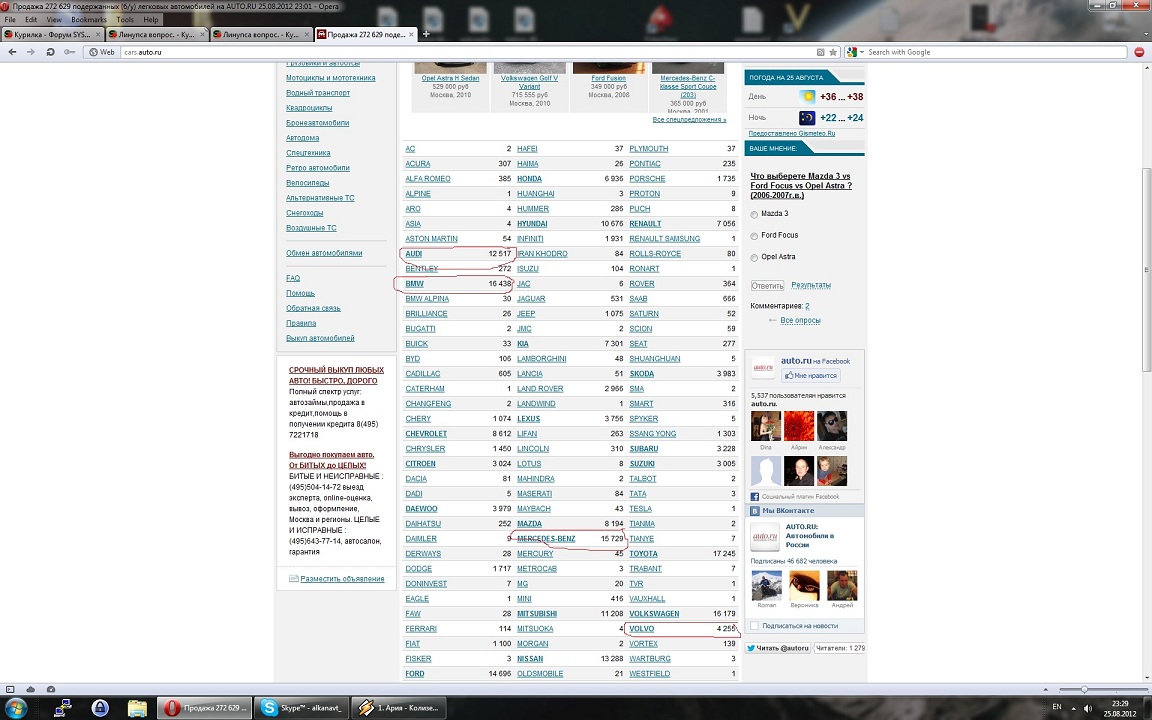Focus the cars.auto.ru address field

click(x=468, y=52)
